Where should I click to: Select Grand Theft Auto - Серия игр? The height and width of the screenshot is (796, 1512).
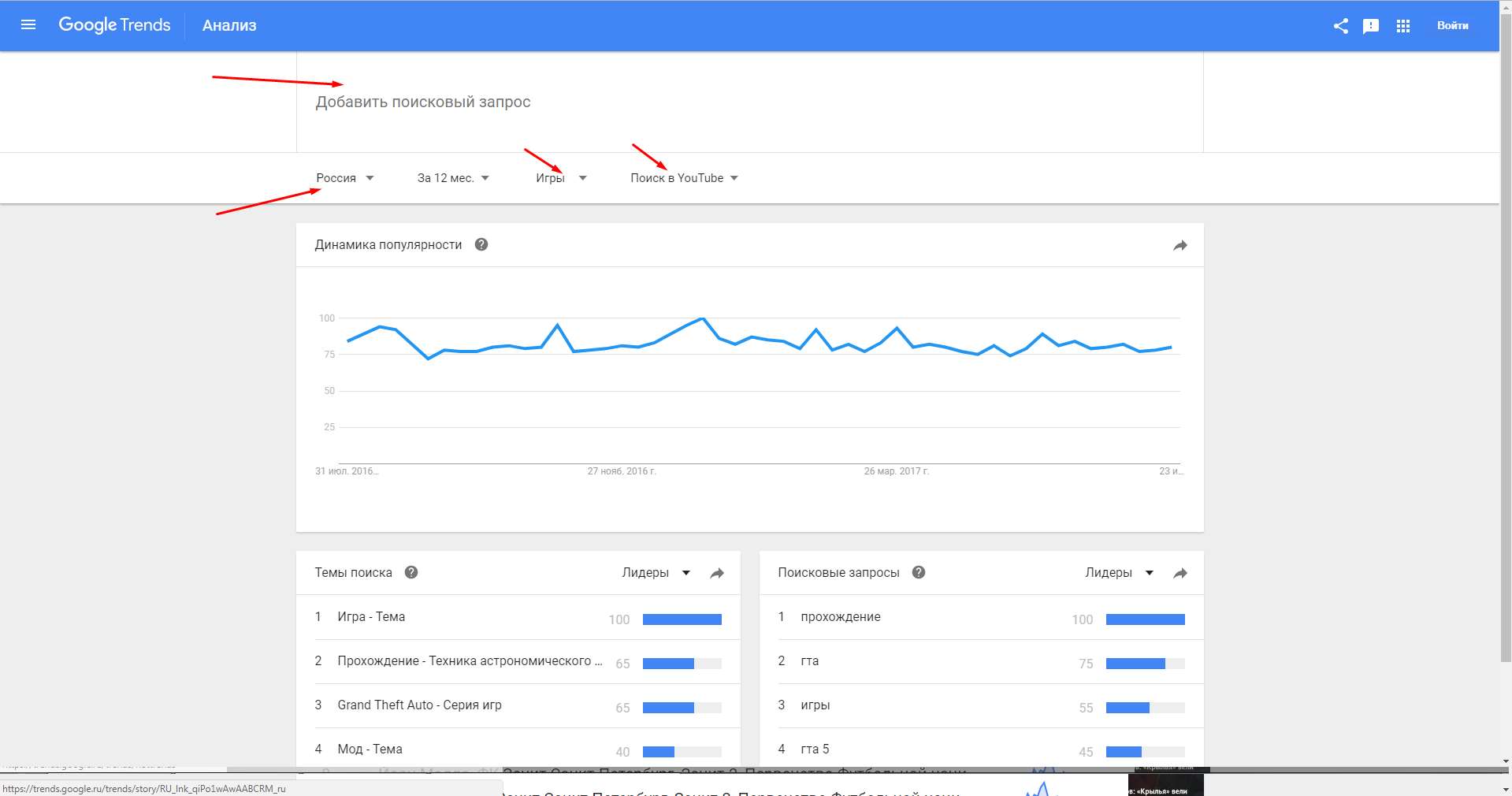[518, 705]
